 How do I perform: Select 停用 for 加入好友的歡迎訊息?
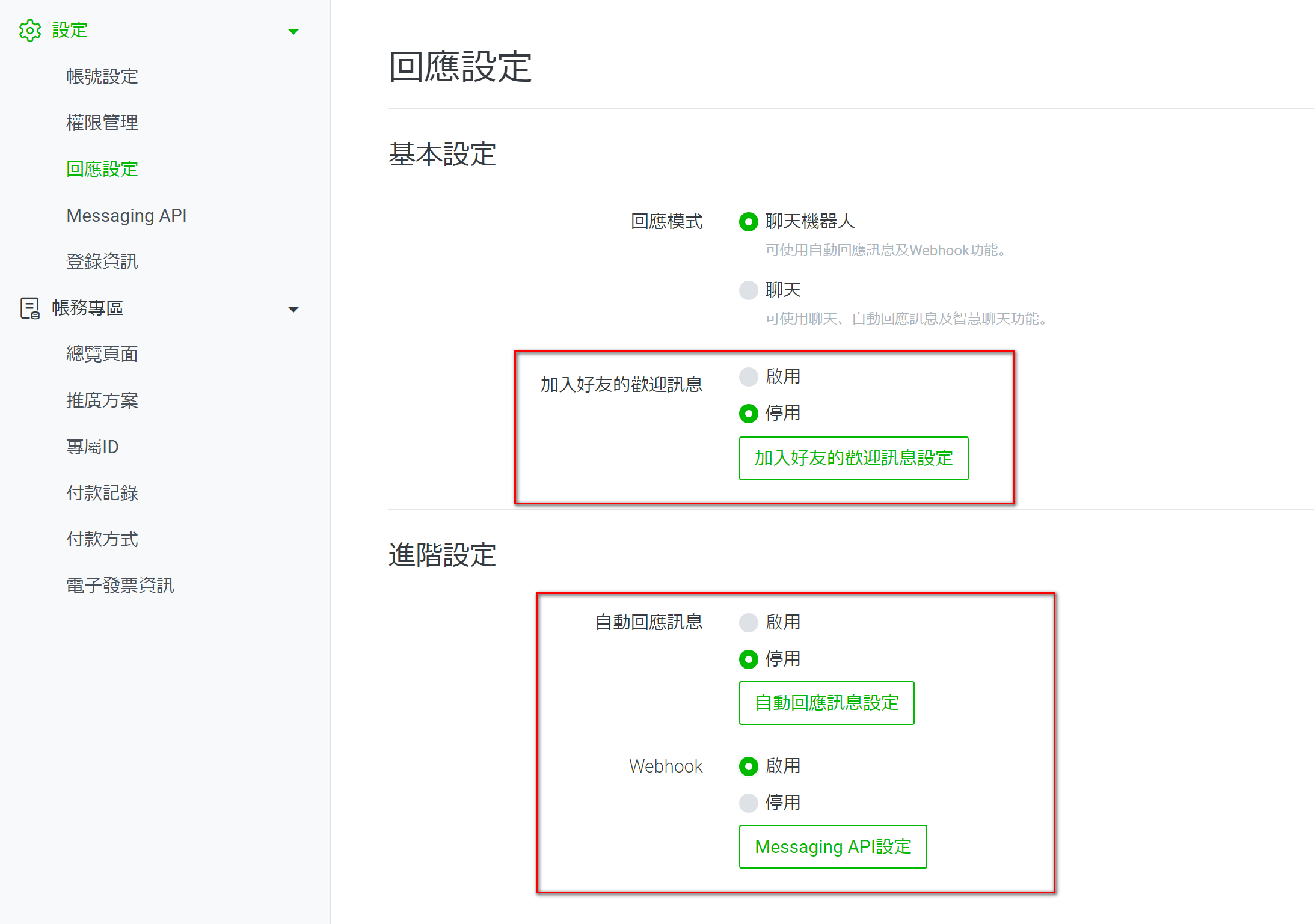click(x=748, y=413)
